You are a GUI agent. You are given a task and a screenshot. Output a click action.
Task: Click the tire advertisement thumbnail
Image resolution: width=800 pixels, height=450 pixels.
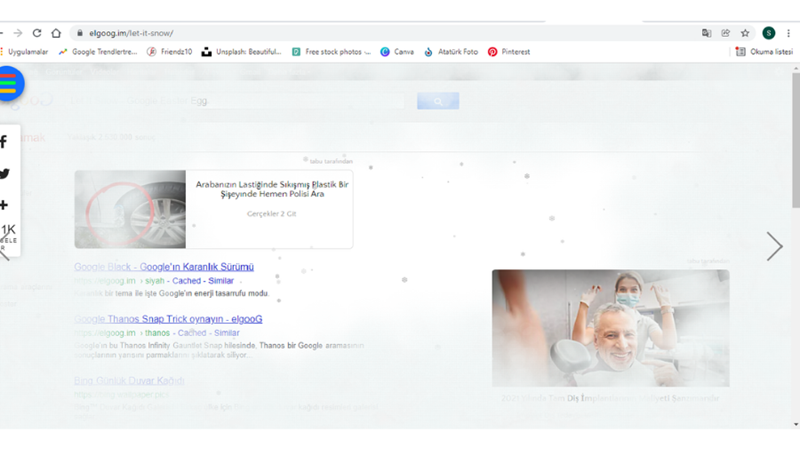click(x=130, y=209)
